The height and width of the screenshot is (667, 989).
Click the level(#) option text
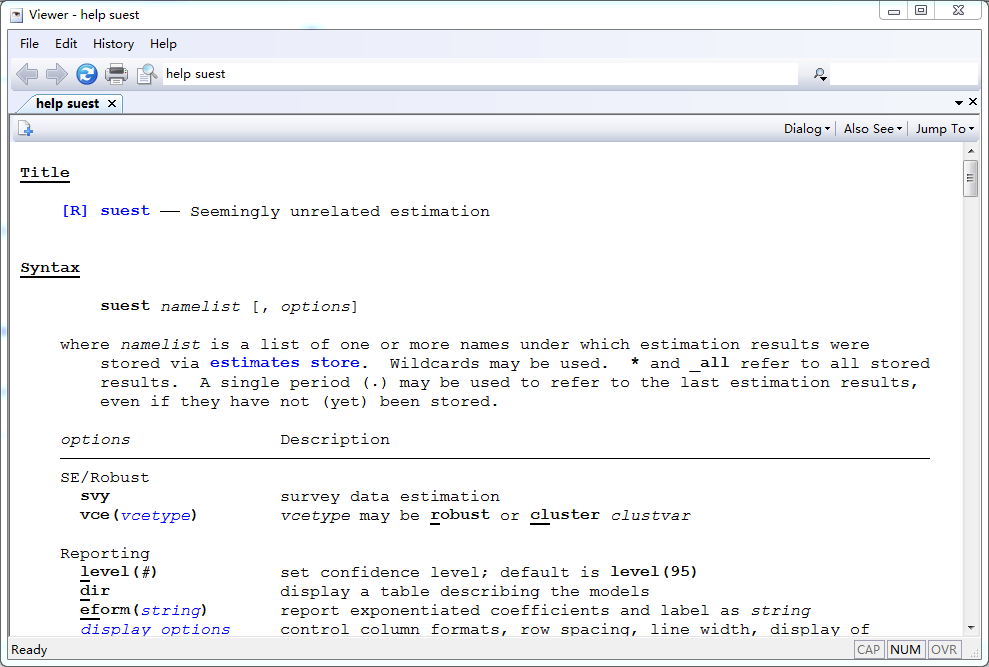pyautogui.click(x=119, y=572)
